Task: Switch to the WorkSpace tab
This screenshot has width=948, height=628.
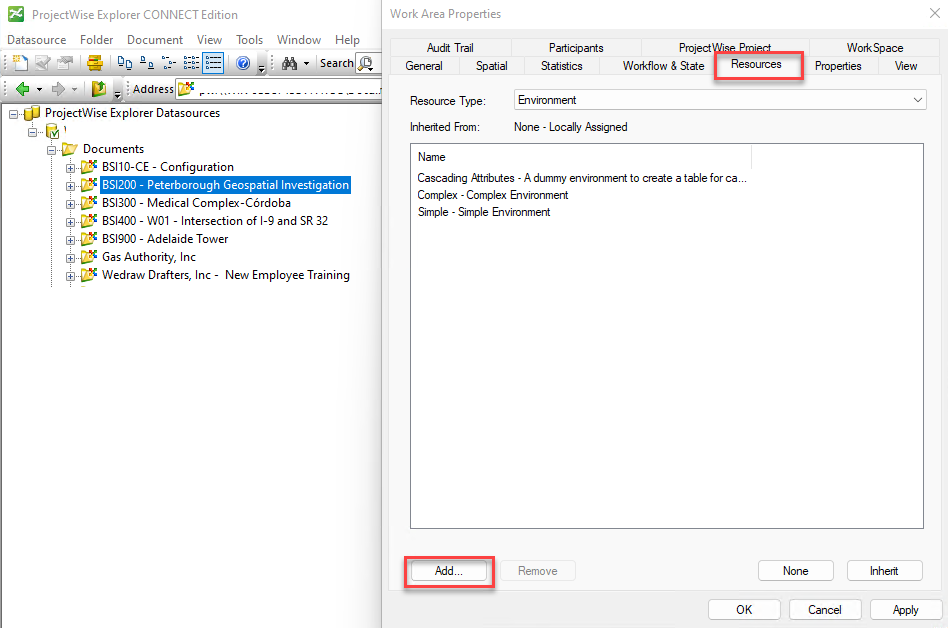Action: [x=874, y=48]
